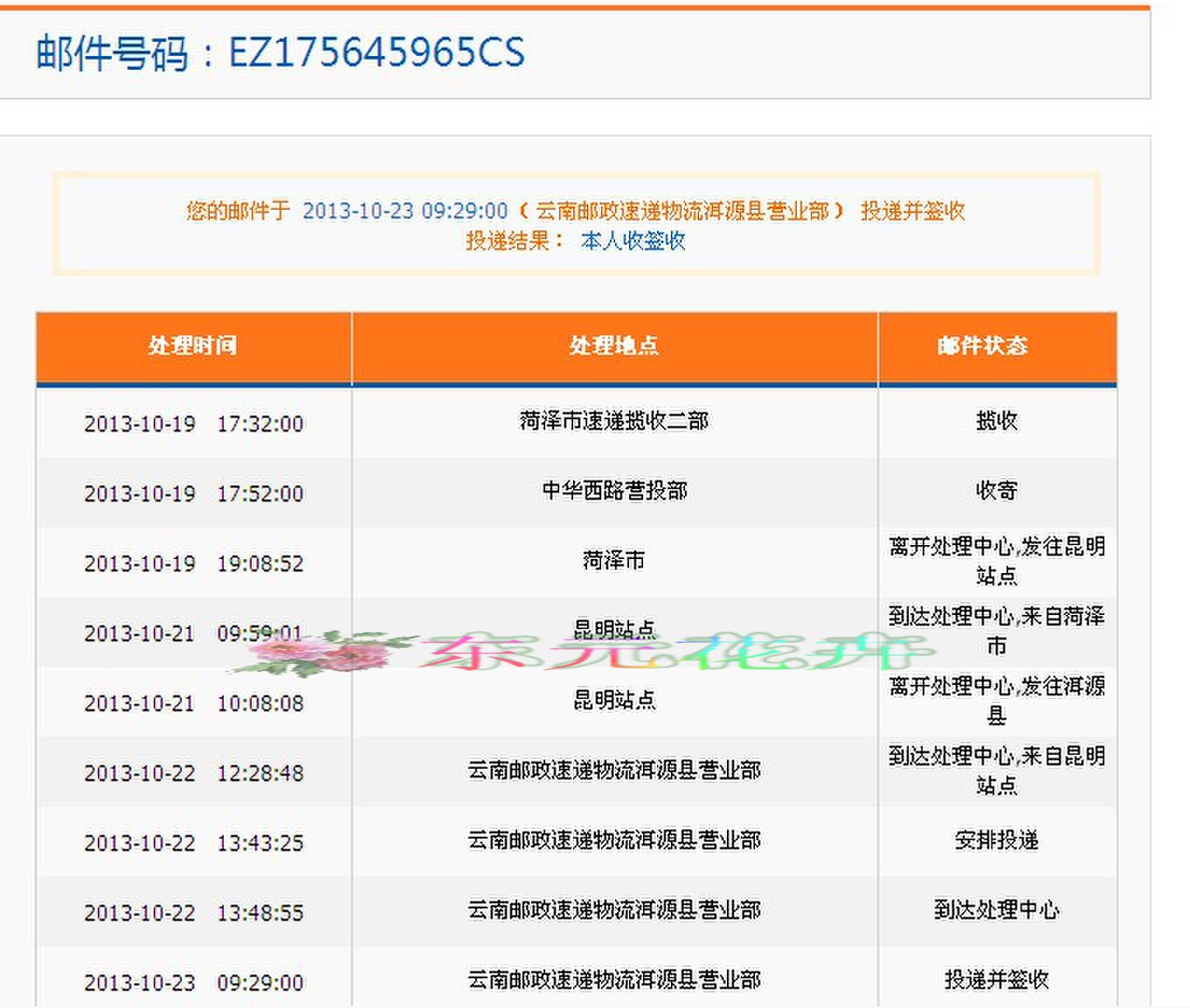This screenshot has height=1008, width=1190.
Task: Select timestamp 2013-10-21 09:59:01
Action: tap(193, 633)
